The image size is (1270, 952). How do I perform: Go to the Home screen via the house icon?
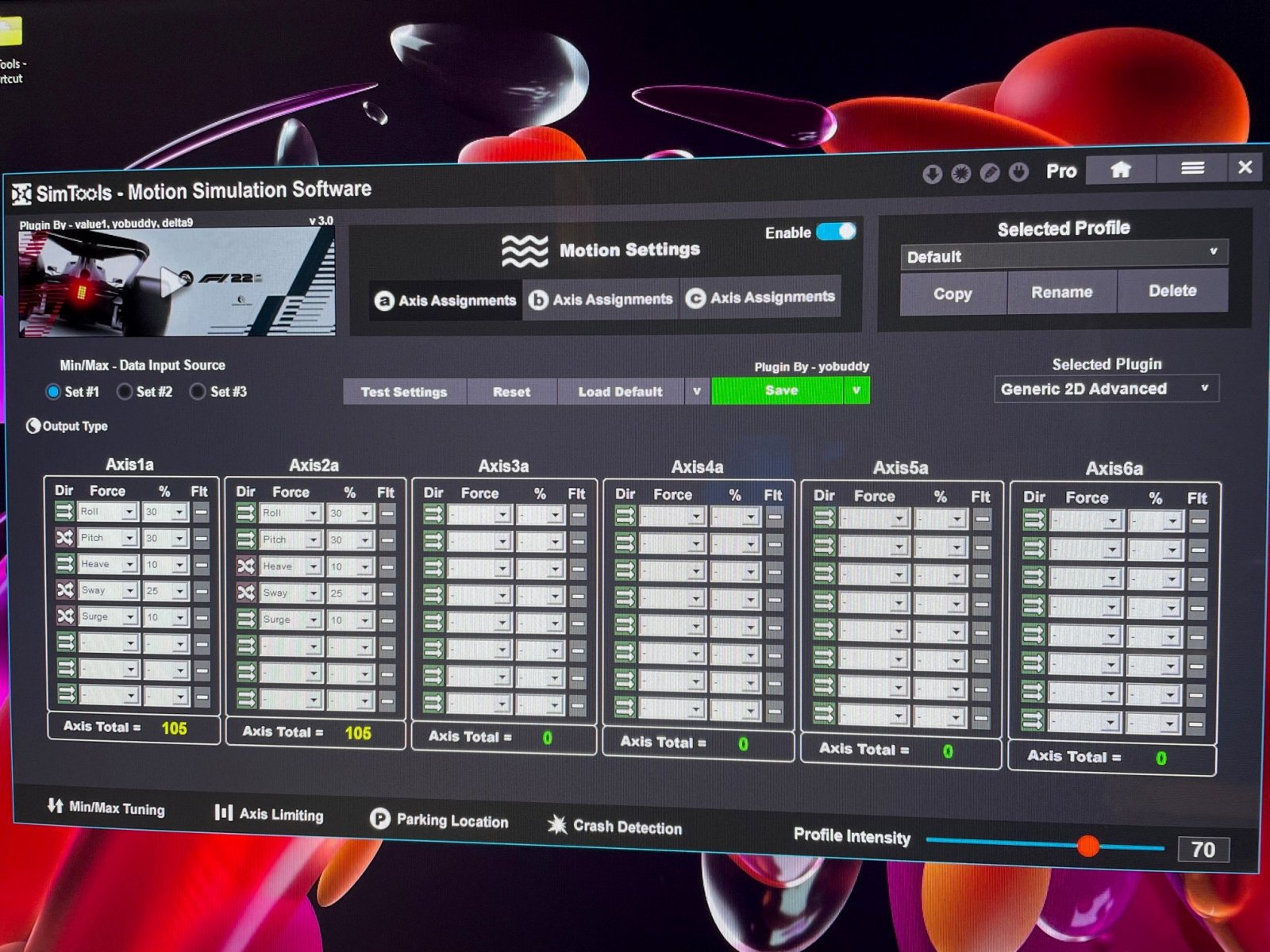[x=1120, y=169]
